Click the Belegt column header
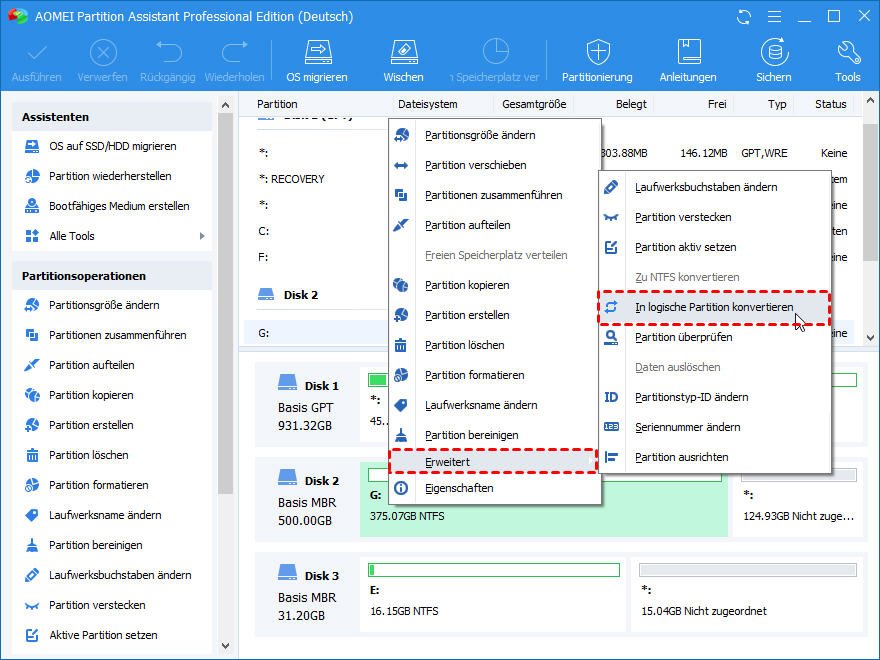The width and height of the screenshot is (880, 660). [631, 104]
